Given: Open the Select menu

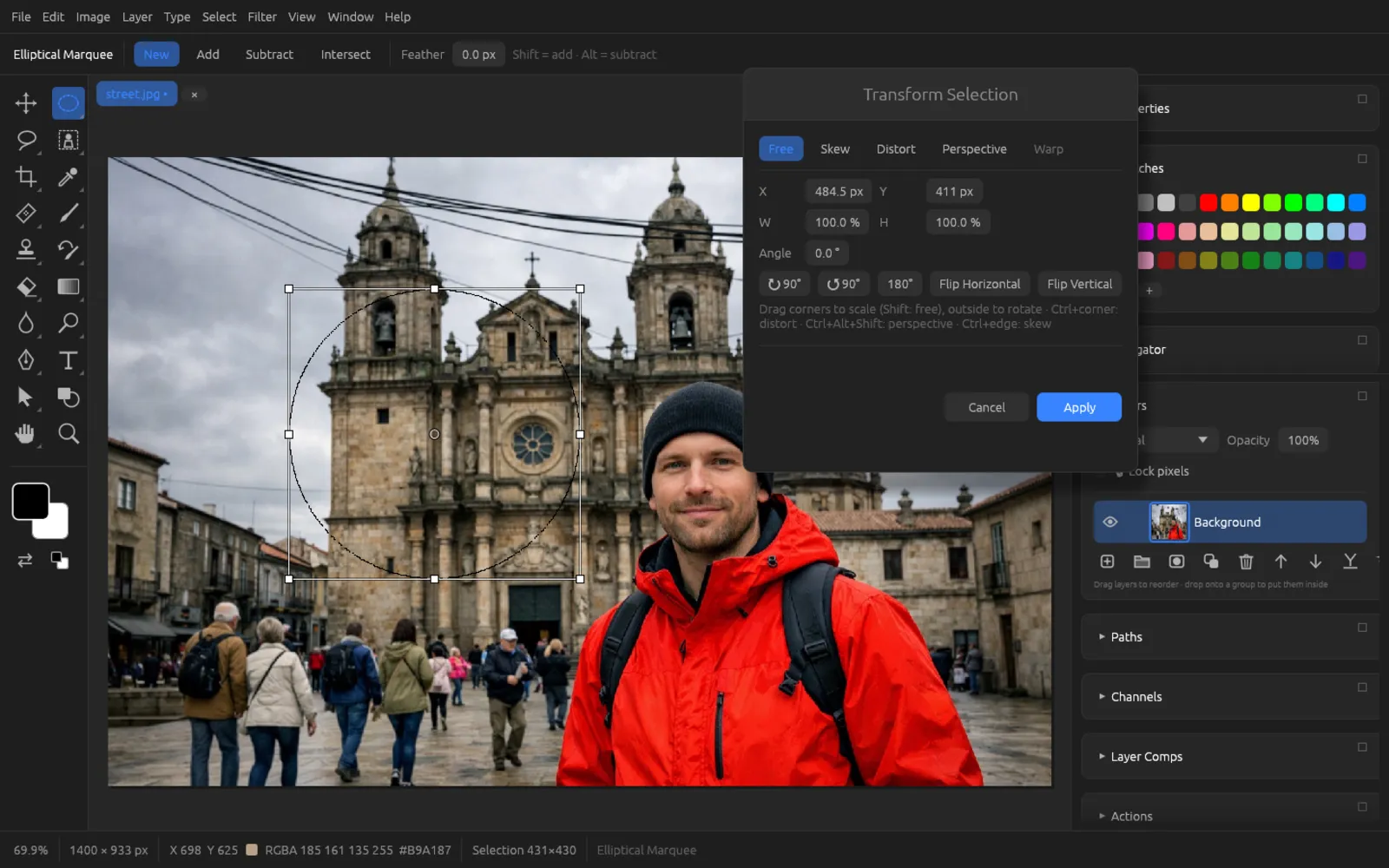Looking at the screenshot, I should 219,16.
